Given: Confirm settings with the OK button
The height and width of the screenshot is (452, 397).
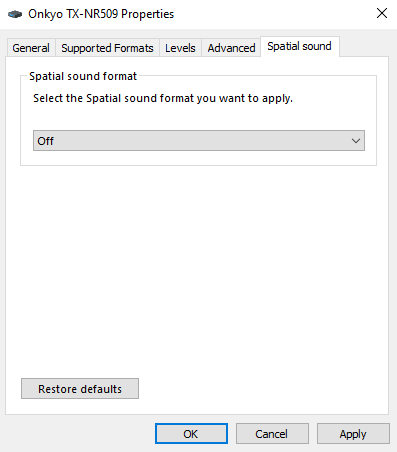Looking at the screenshot, I should tap(191, 434).
